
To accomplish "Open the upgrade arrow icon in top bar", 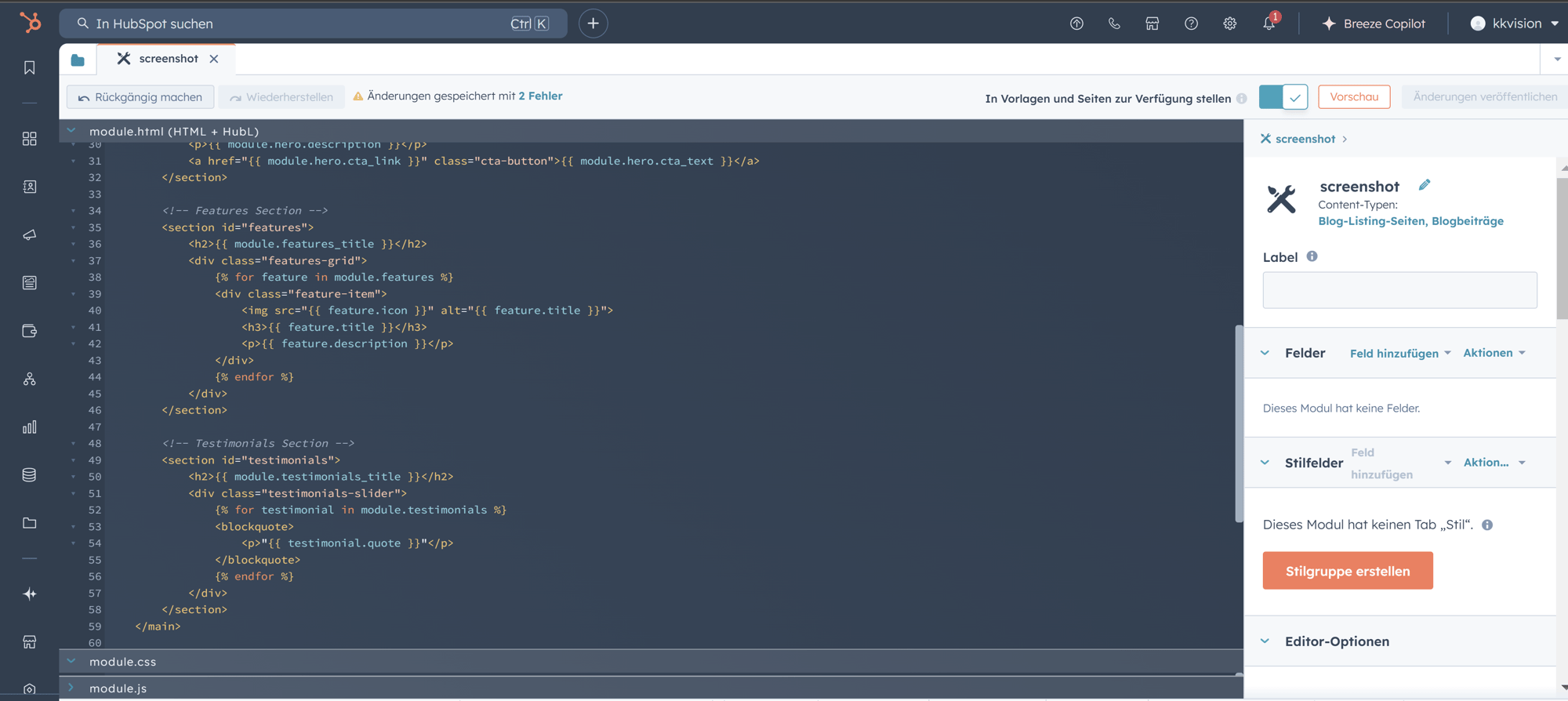I will click(x=1076, y=24).
